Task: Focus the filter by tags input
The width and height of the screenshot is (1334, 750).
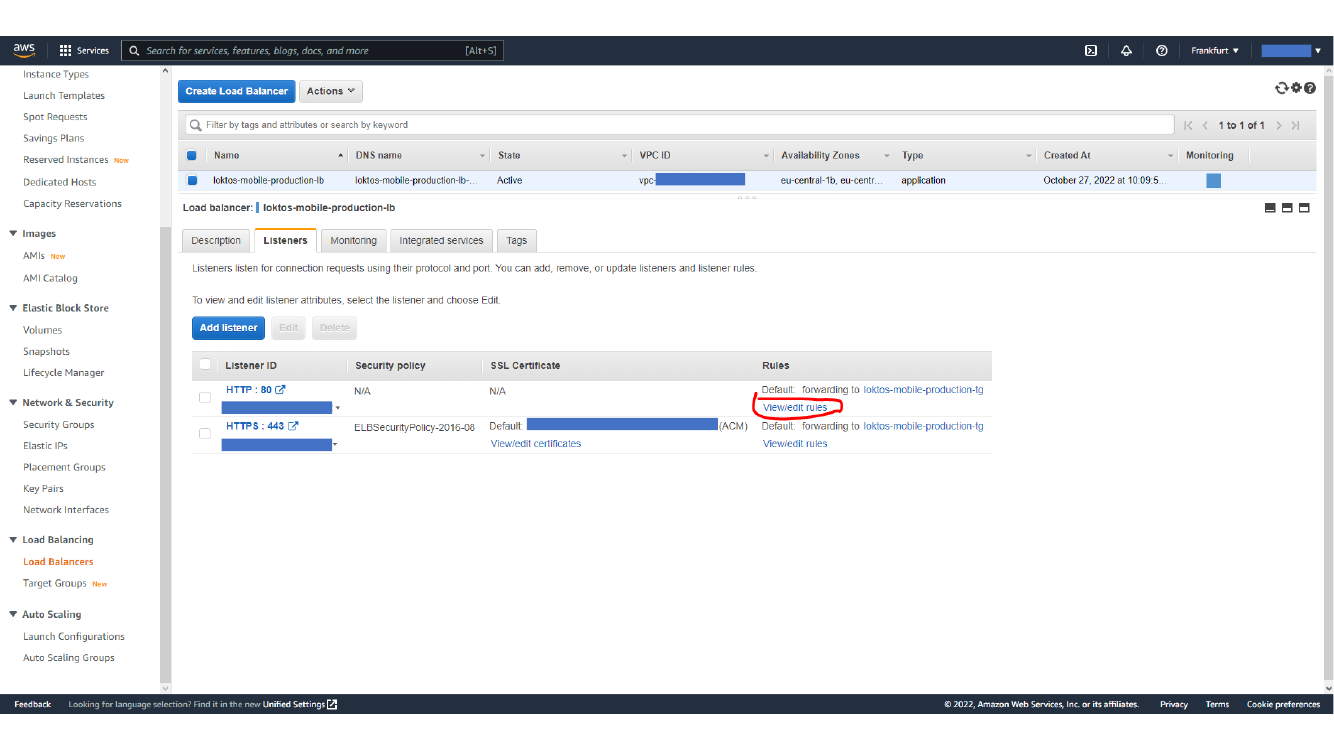Action: coord(680,125)
